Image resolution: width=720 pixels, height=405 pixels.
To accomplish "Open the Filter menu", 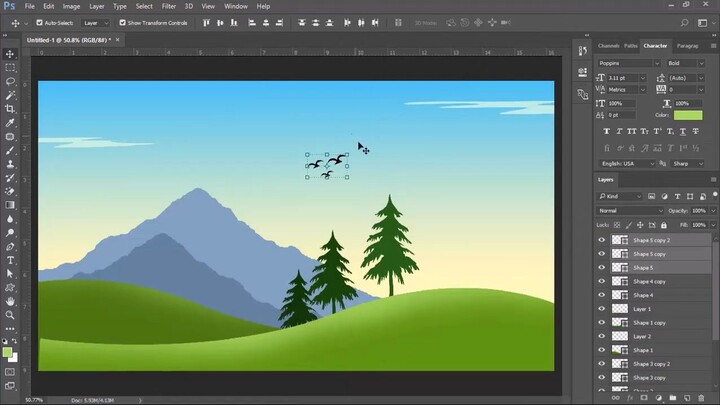I will point(169,6).
